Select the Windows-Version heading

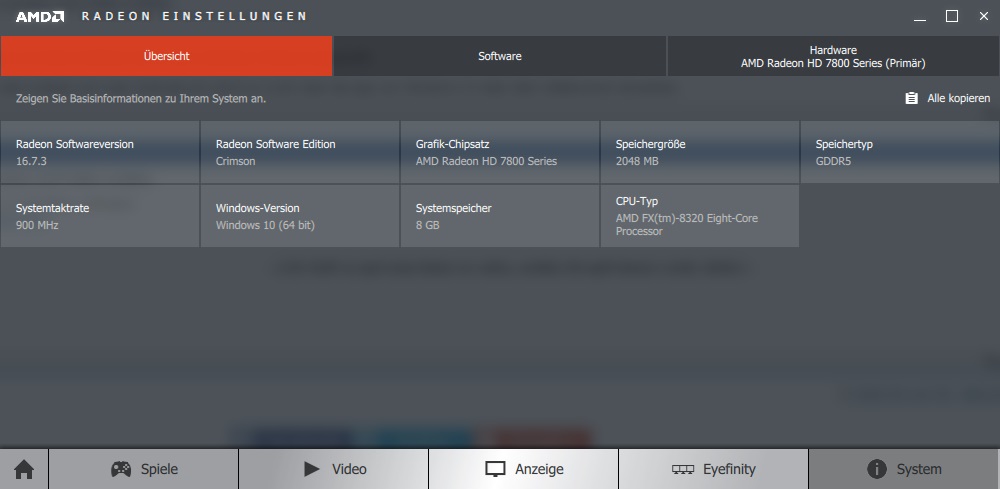pyautogui.click(x=258, y=208)
